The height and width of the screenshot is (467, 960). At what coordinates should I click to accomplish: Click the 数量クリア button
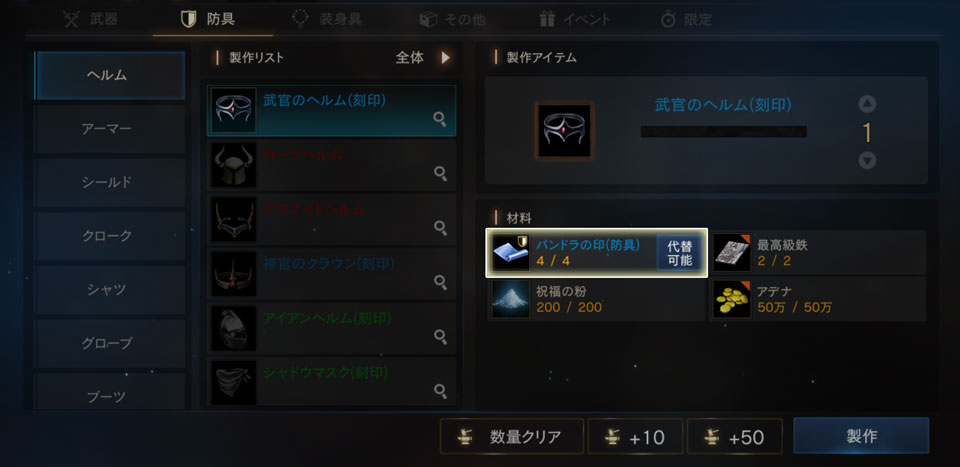(x=512, y=436)
